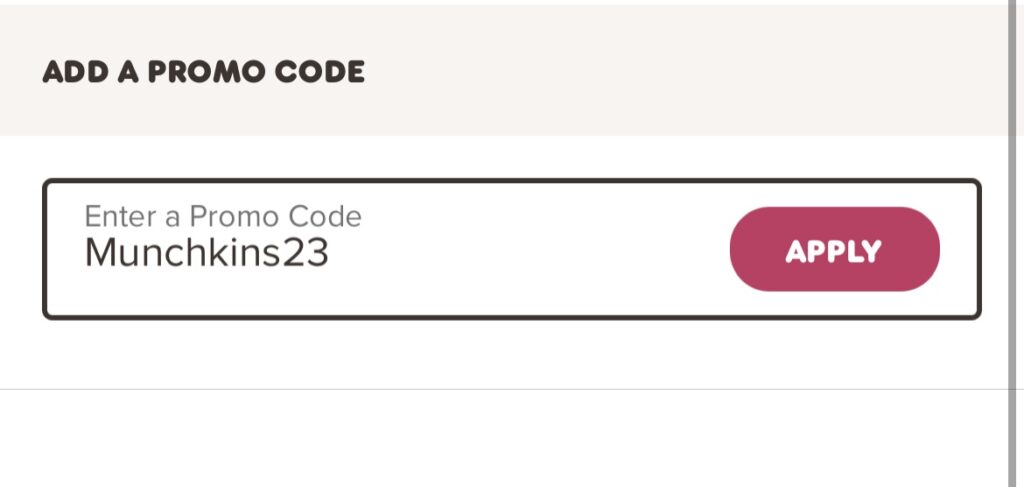Click the empty area below the divider line
1024x487 pixels.
click(x=503, y=439)
